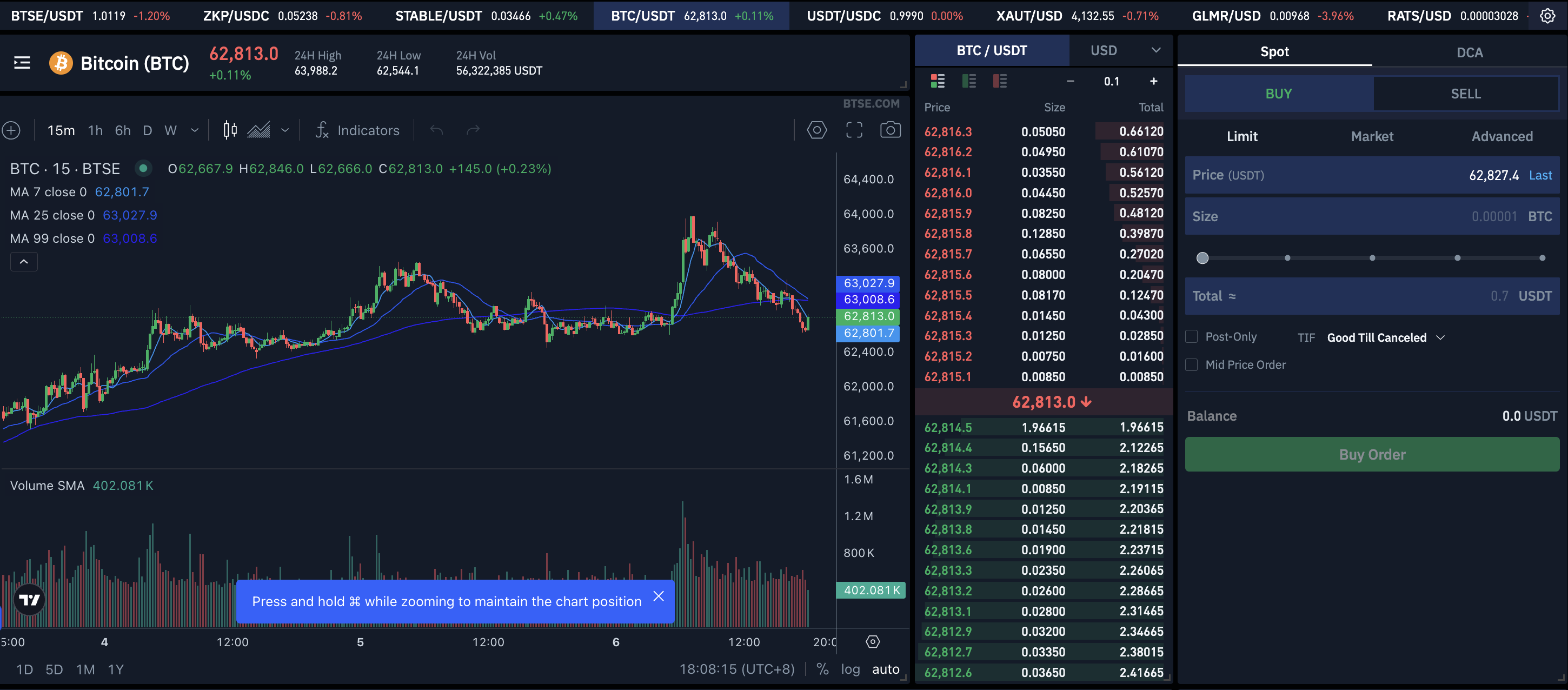Open the 18:08:15 (UTC+8) timezone selector

tap(736, 669)
